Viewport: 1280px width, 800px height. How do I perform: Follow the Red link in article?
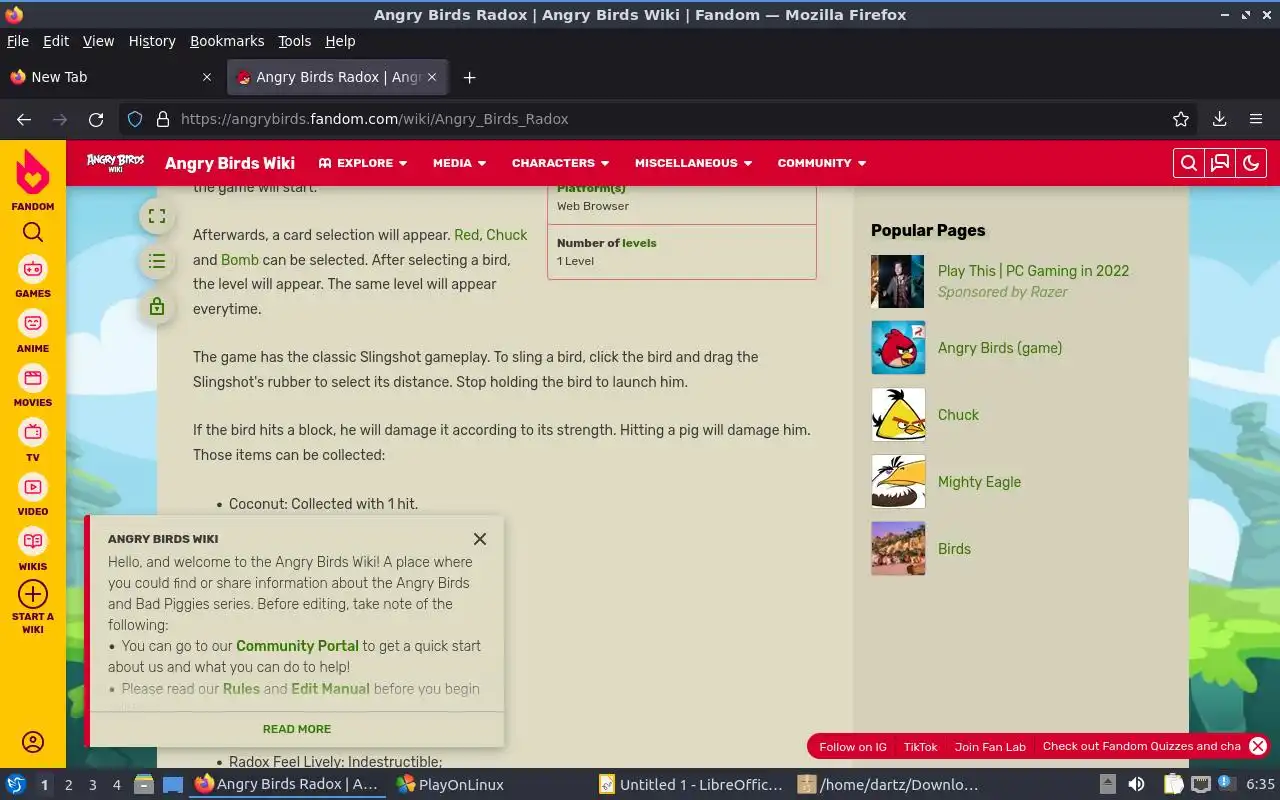pos(466,235)
